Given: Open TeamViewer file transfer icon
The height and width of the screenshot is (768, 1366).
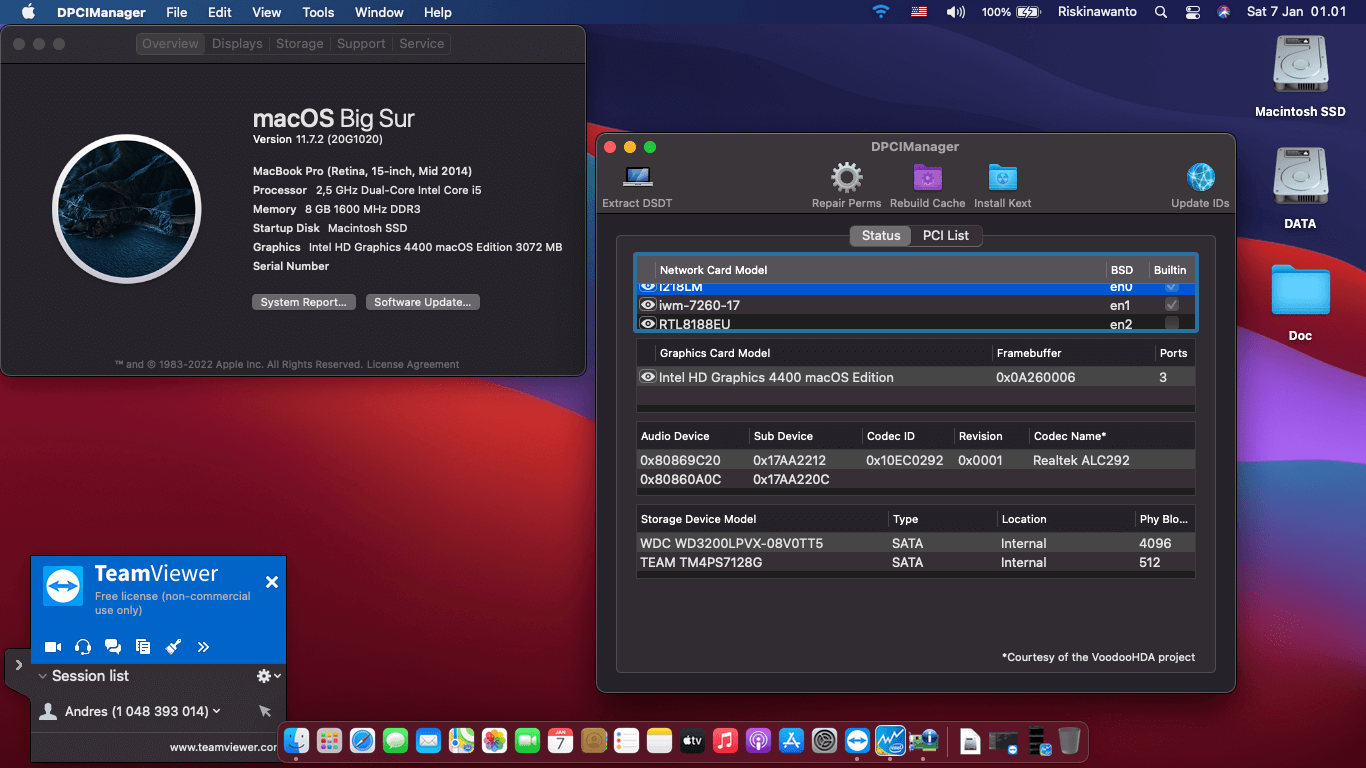Looking at the screenshot, I should [x=143, y=647].
